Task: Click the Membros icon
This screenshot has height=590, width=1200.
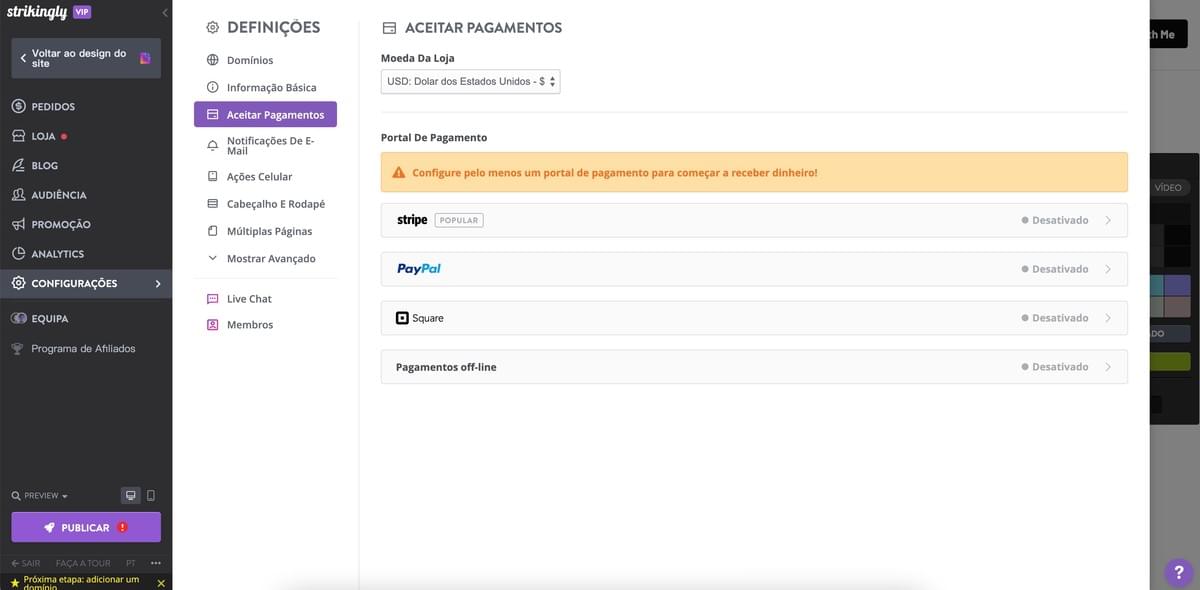Action: pos(212,325)
